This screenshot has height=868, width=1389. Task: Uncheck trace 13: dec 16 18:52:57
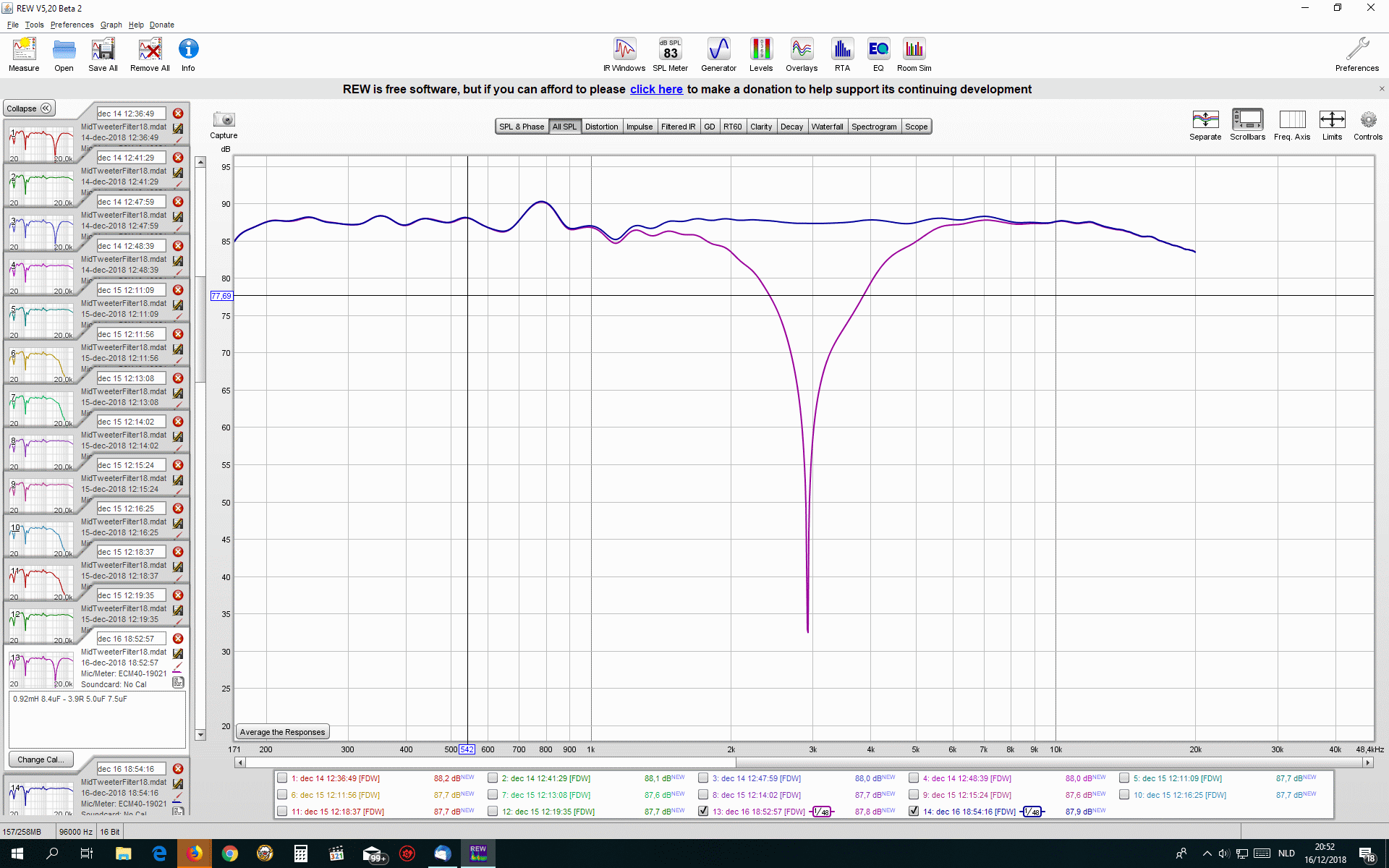pyautogui.click(x=703, y=811)
